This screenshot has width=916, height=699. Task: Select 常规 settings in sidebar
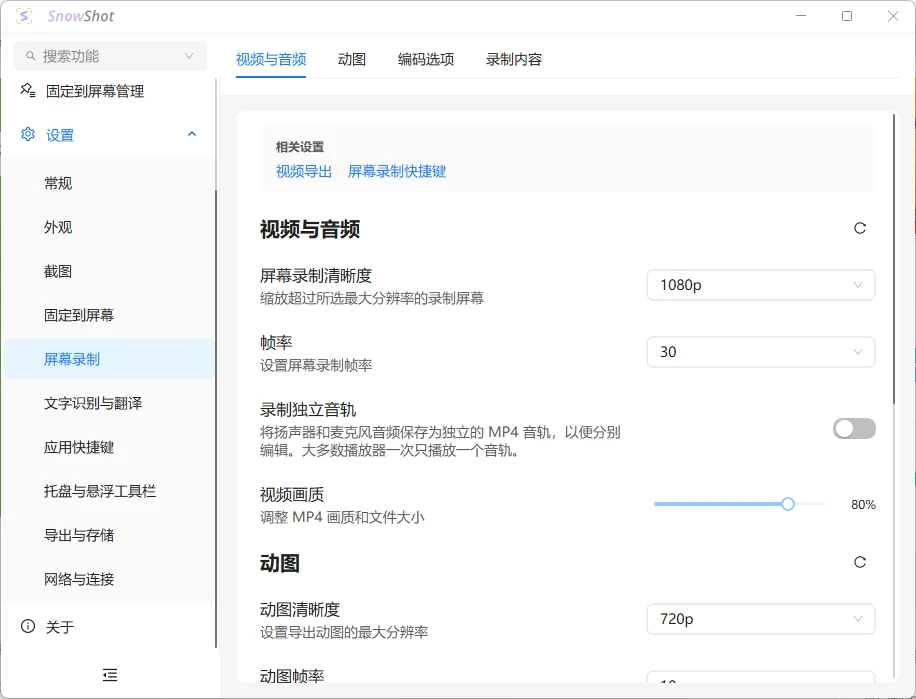coord(109,183)
